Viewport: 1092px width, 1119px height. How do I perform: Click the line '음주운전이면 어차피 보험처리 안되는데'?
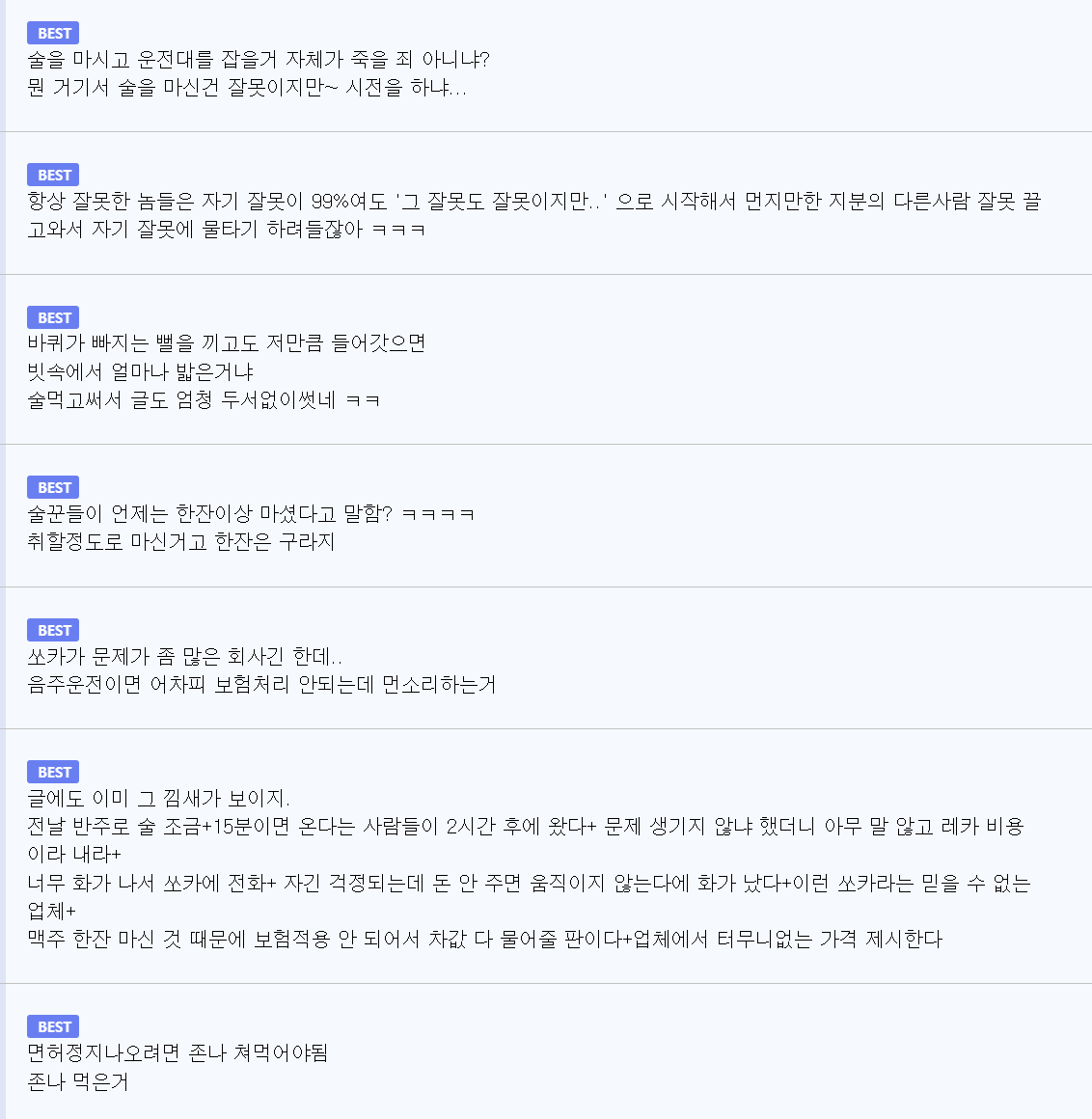click(x=261, y=686)
